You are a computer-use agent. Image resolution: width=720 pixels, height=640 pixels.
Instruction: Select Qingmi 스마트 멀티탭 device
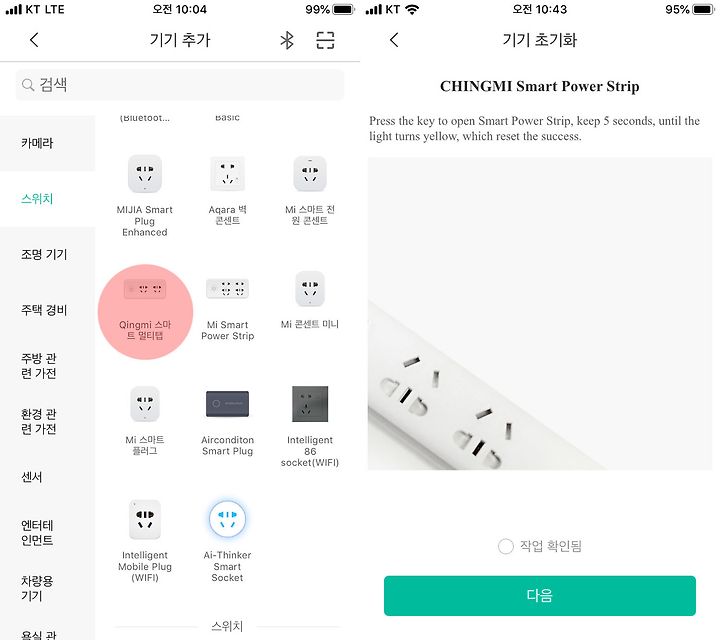145,312
